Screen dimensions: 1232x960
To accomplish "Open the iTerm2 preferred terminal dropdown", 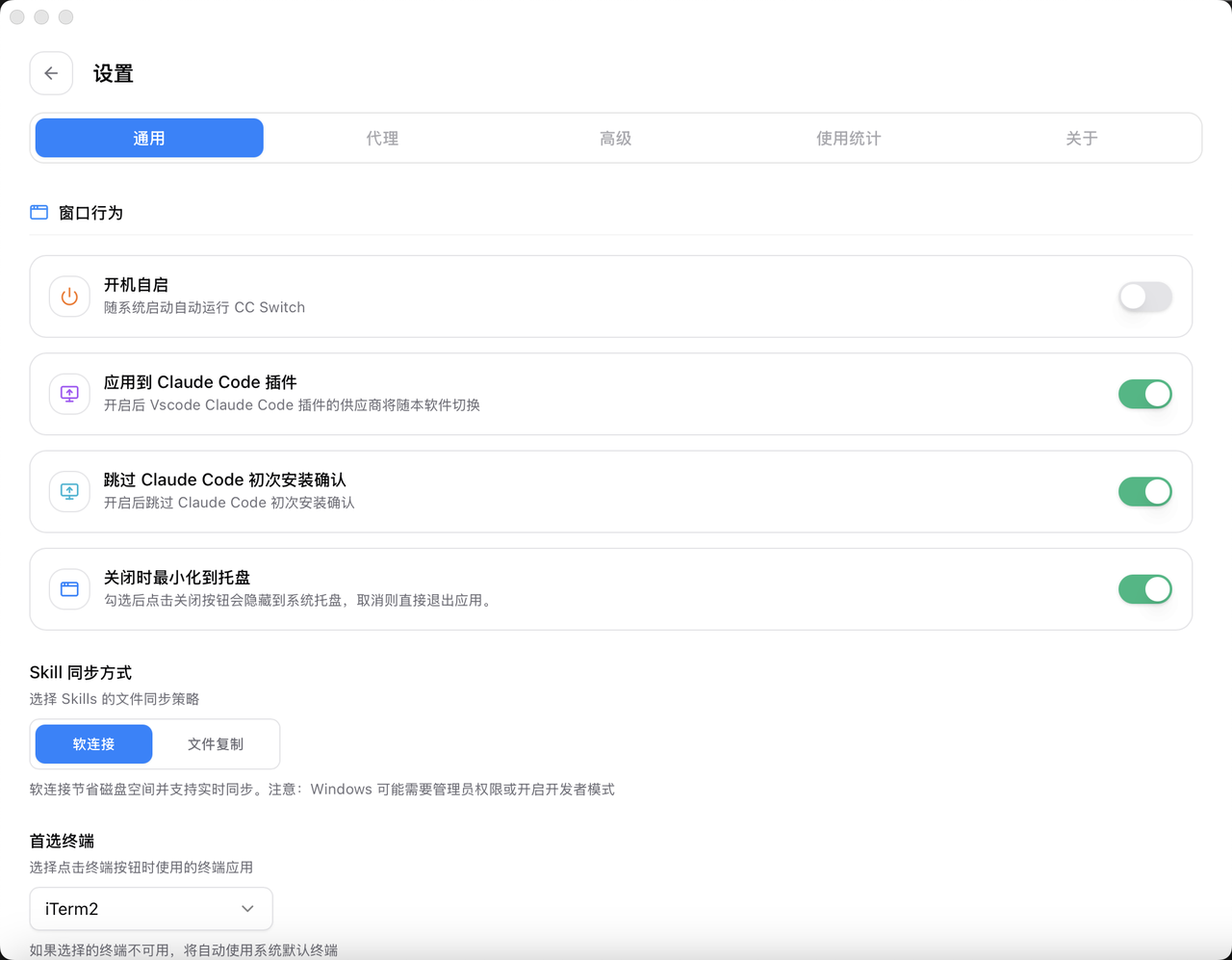I will click(151, 909).
